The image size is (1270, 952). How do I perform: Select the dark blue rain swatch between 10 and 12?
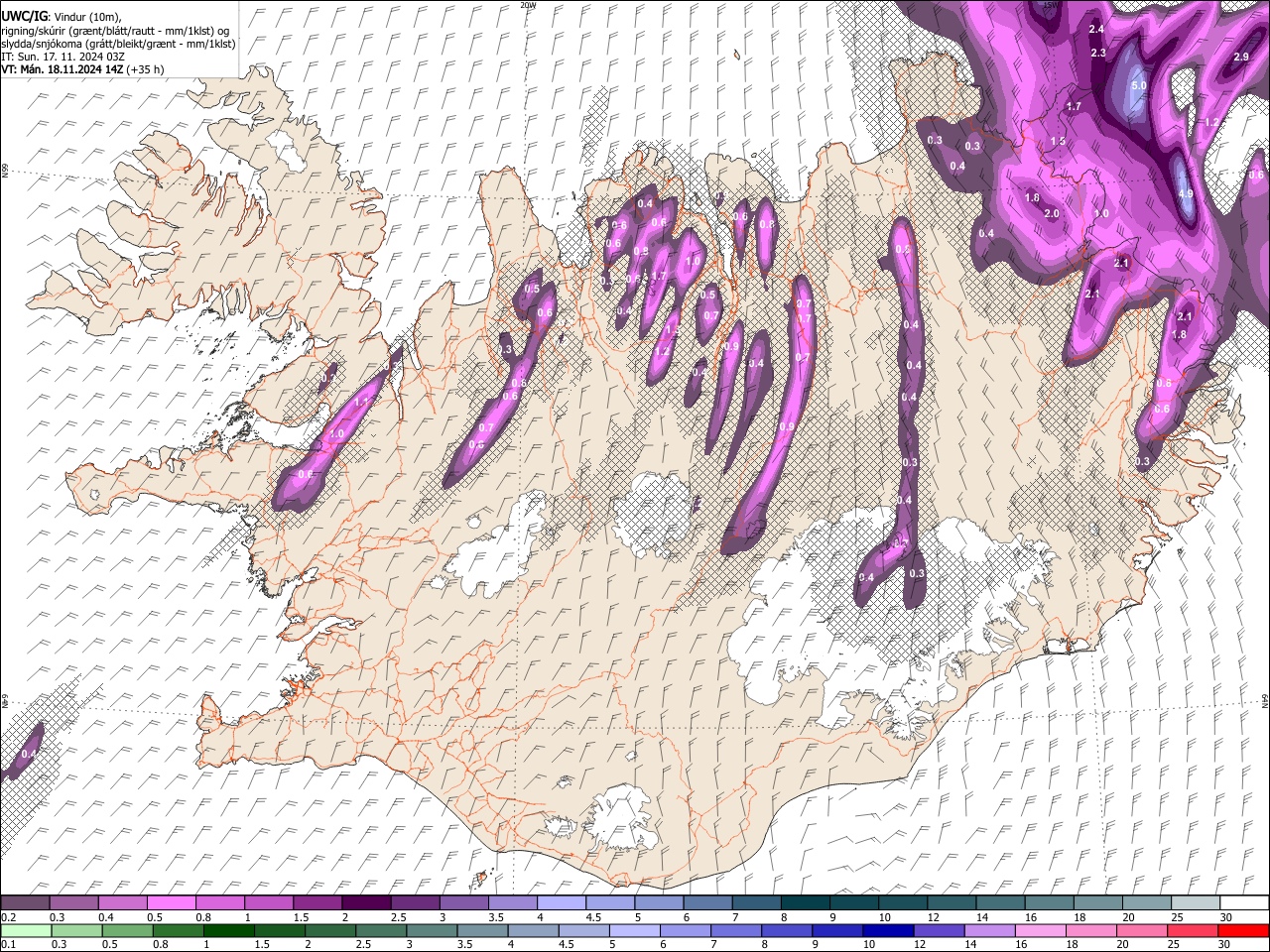[x=889, y=930]
